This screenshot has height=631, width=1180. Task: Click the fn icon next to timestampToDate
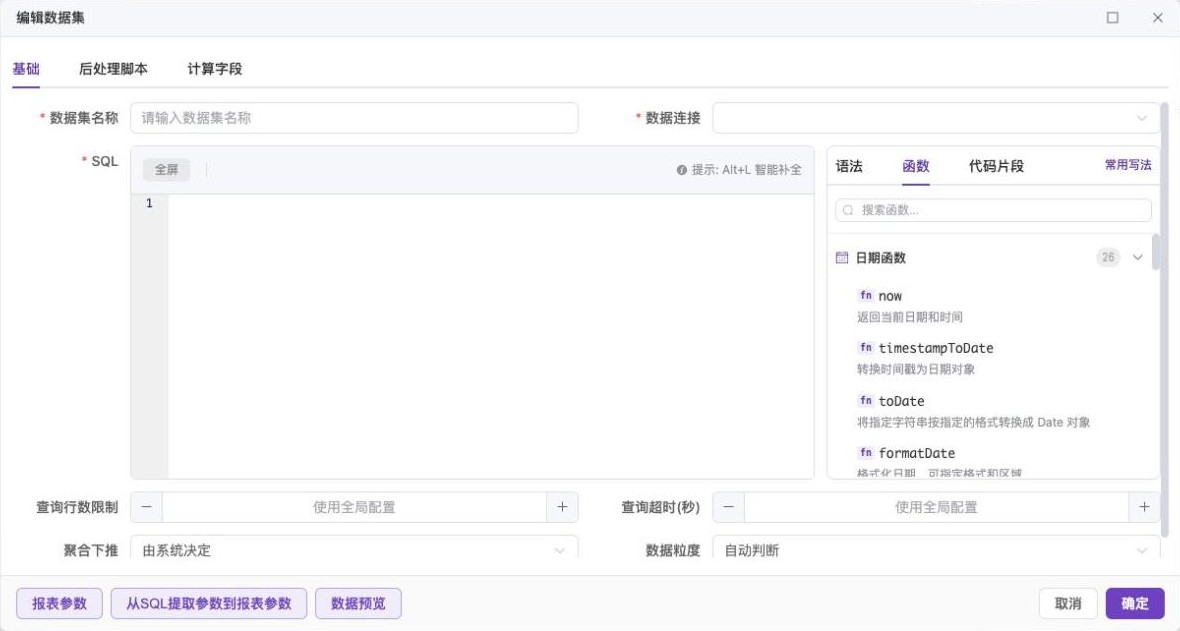865,347
